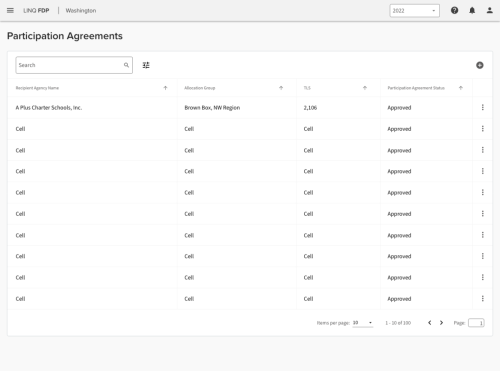Open the row actions menu for the fifth row
Viewport: 500px width, 371px height.
coord(482,192)
